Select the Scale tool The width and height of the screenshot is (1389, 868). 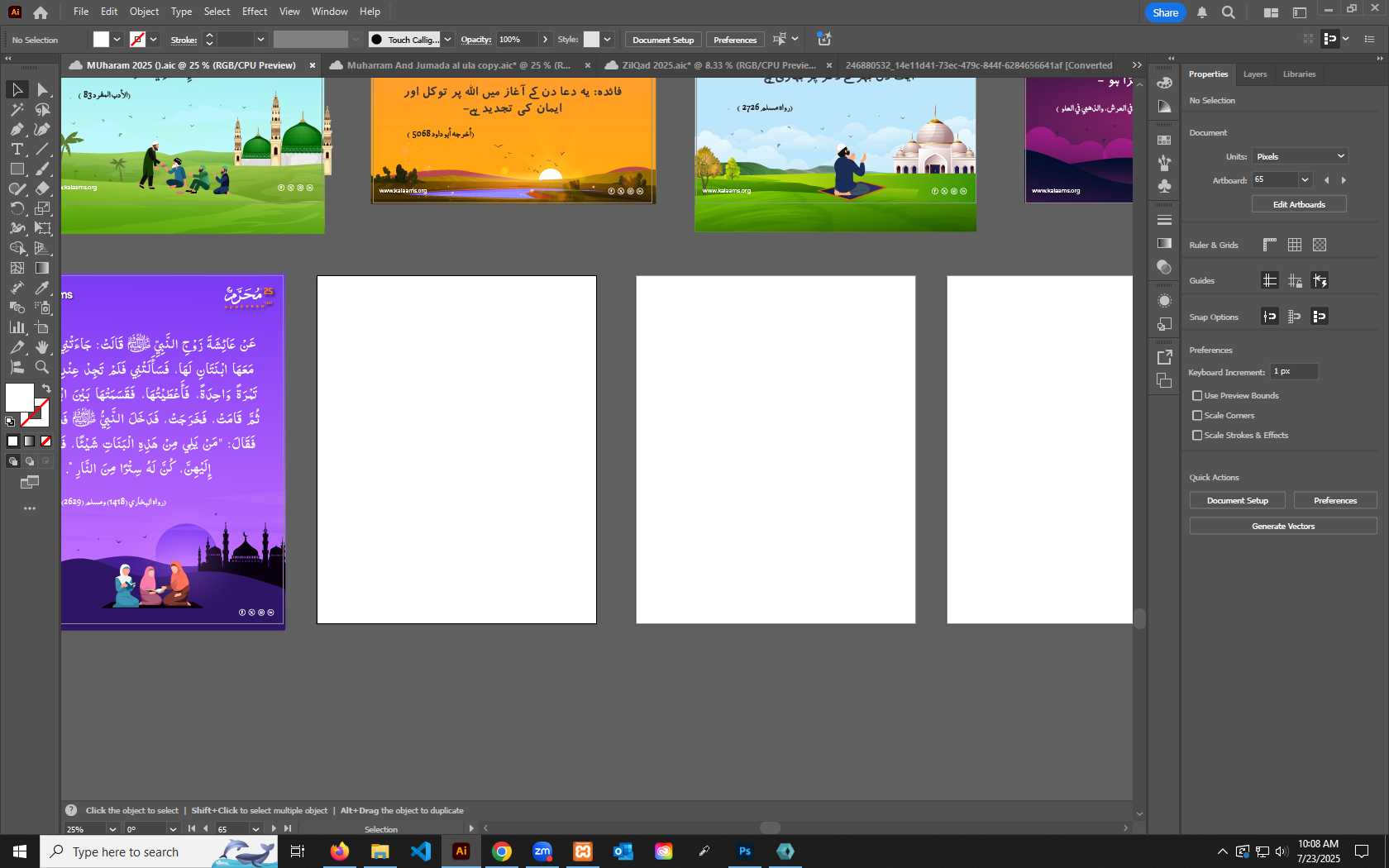[43, 208]
